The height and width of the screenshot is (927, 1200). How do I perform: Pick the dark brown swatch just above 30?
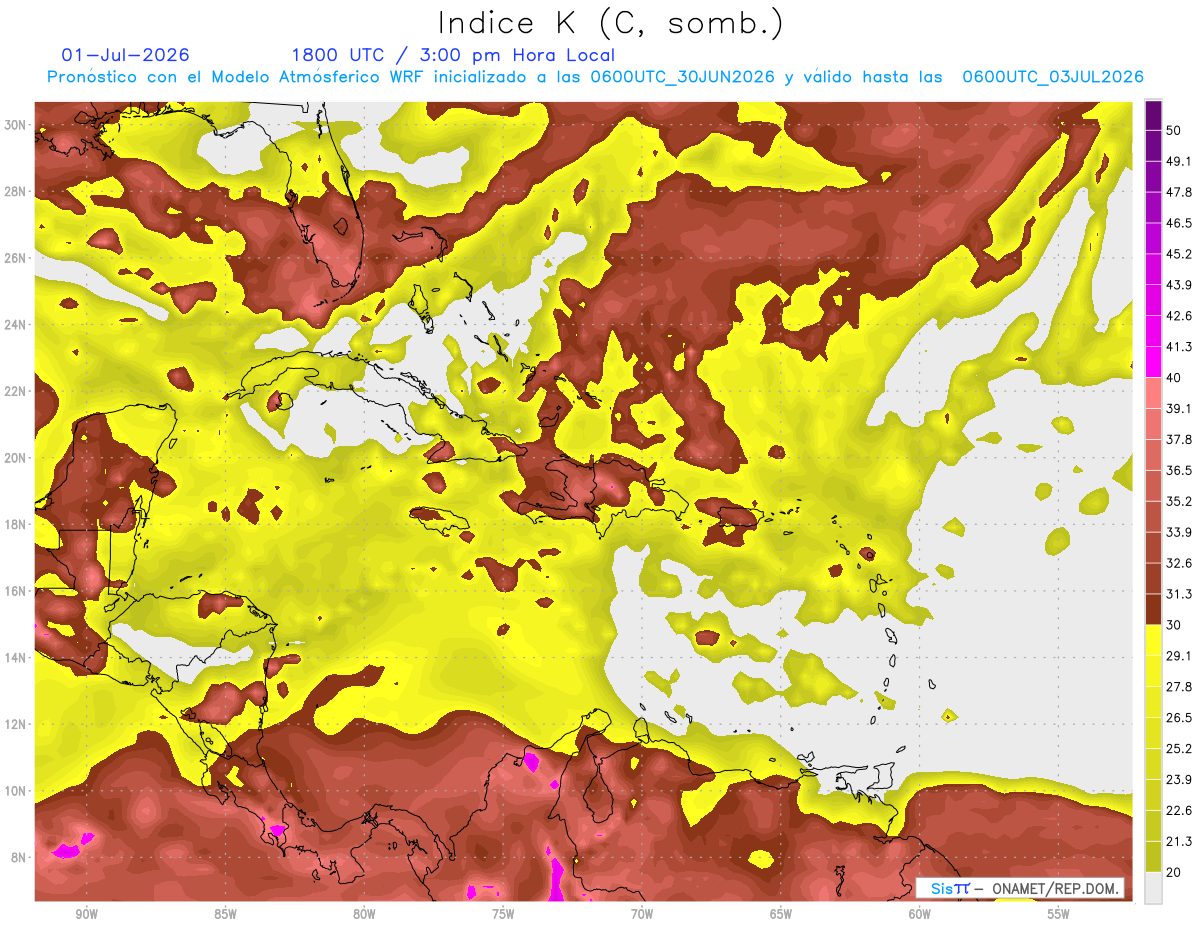tap(1154, 610)
